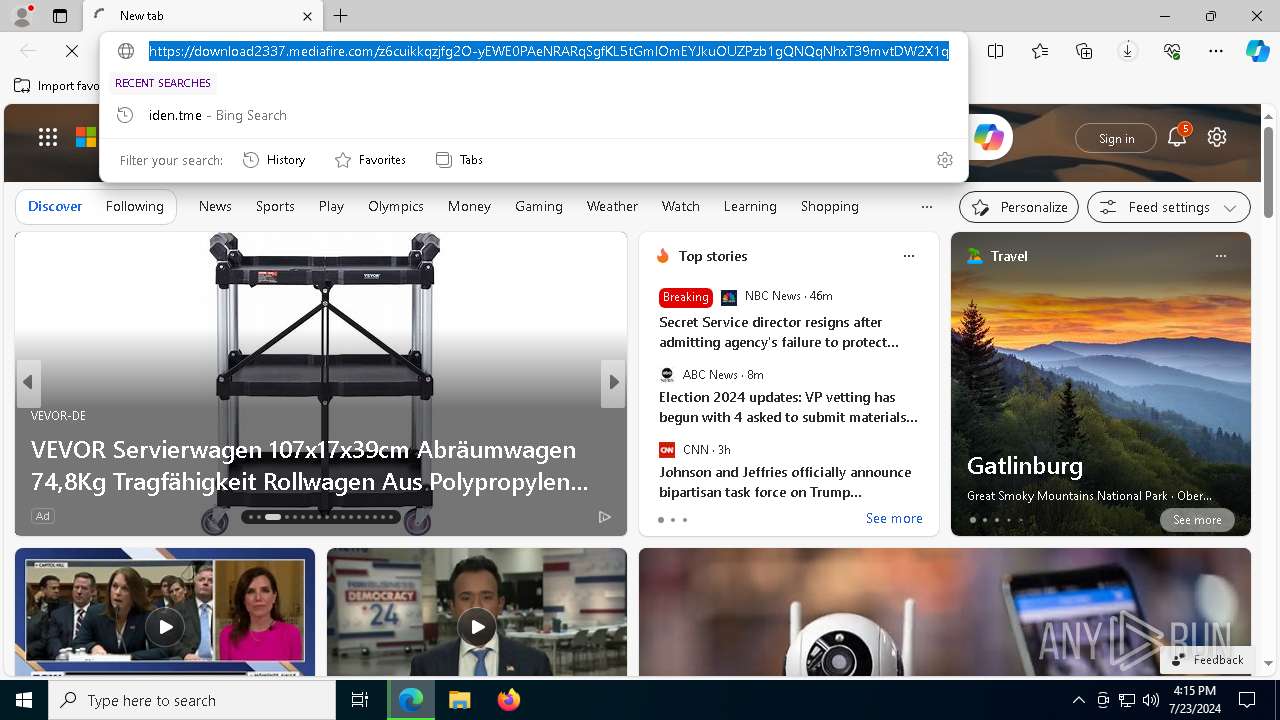Show hidden system tray icons
The image size is (1280, 720).
click(x=1078, y=700)
